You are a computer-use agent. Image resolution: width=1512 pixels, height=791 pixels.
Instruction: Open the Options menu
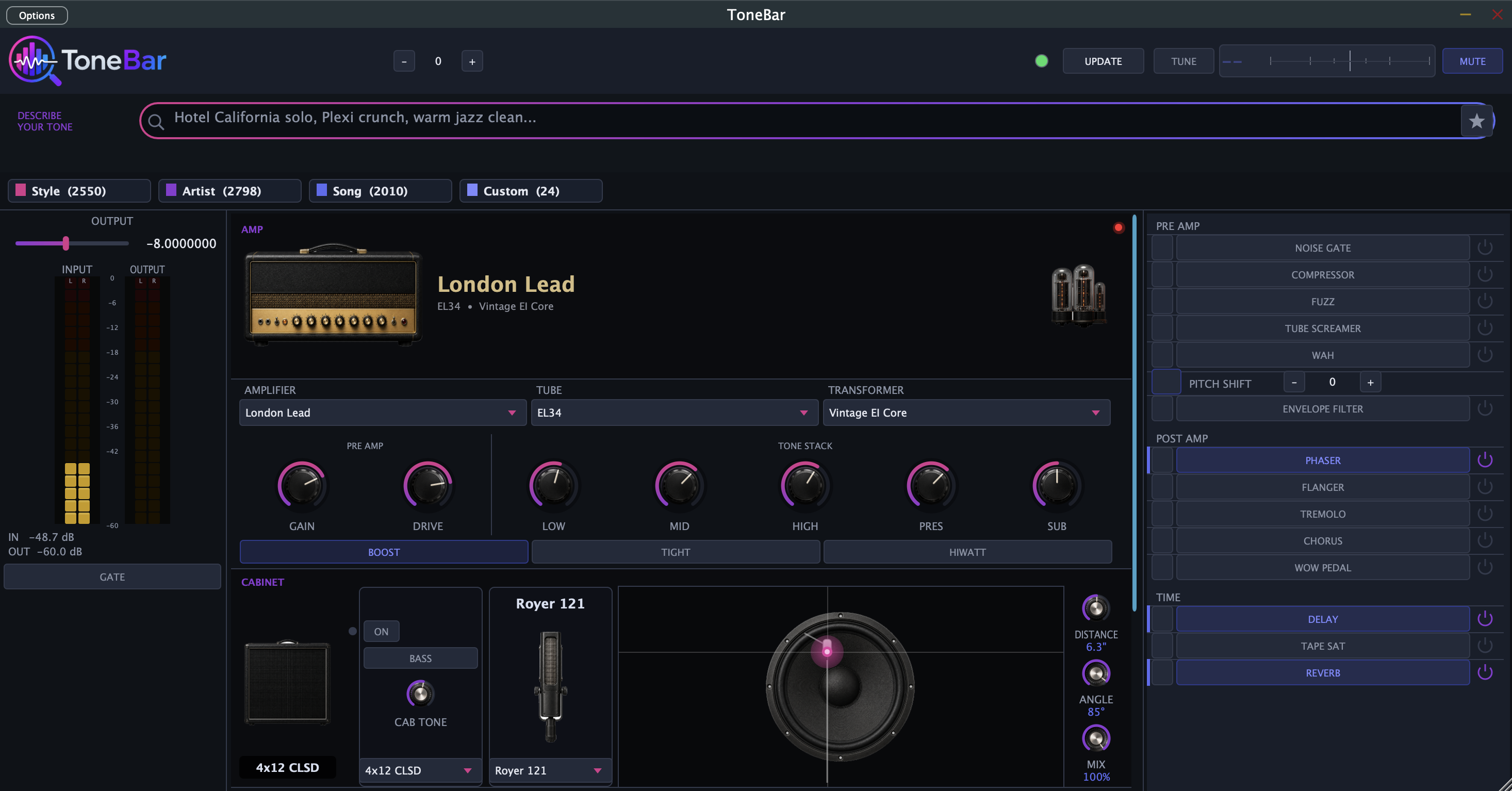point(37,15)
